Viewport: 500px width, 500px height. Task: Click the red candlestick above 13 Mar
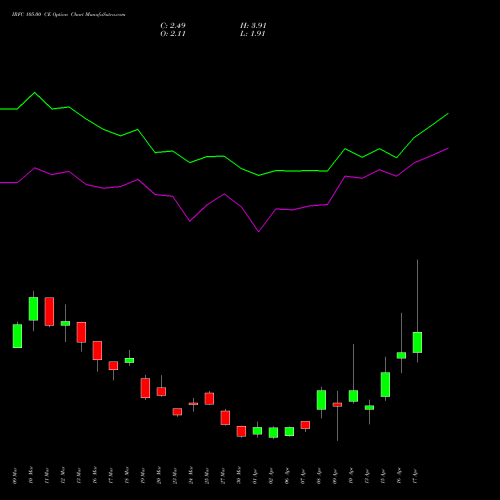(81, 332)
